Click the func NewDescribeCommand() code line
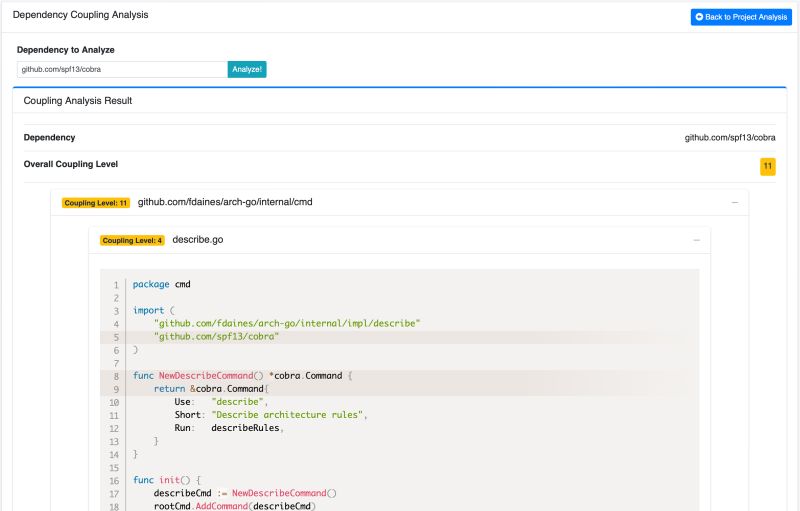 coord(242,376)
